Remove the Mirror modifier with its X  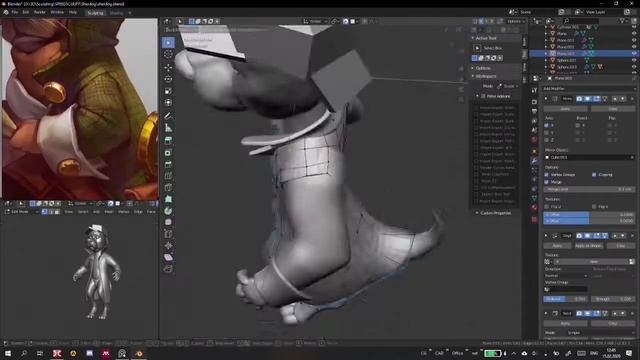click(632, 99)
